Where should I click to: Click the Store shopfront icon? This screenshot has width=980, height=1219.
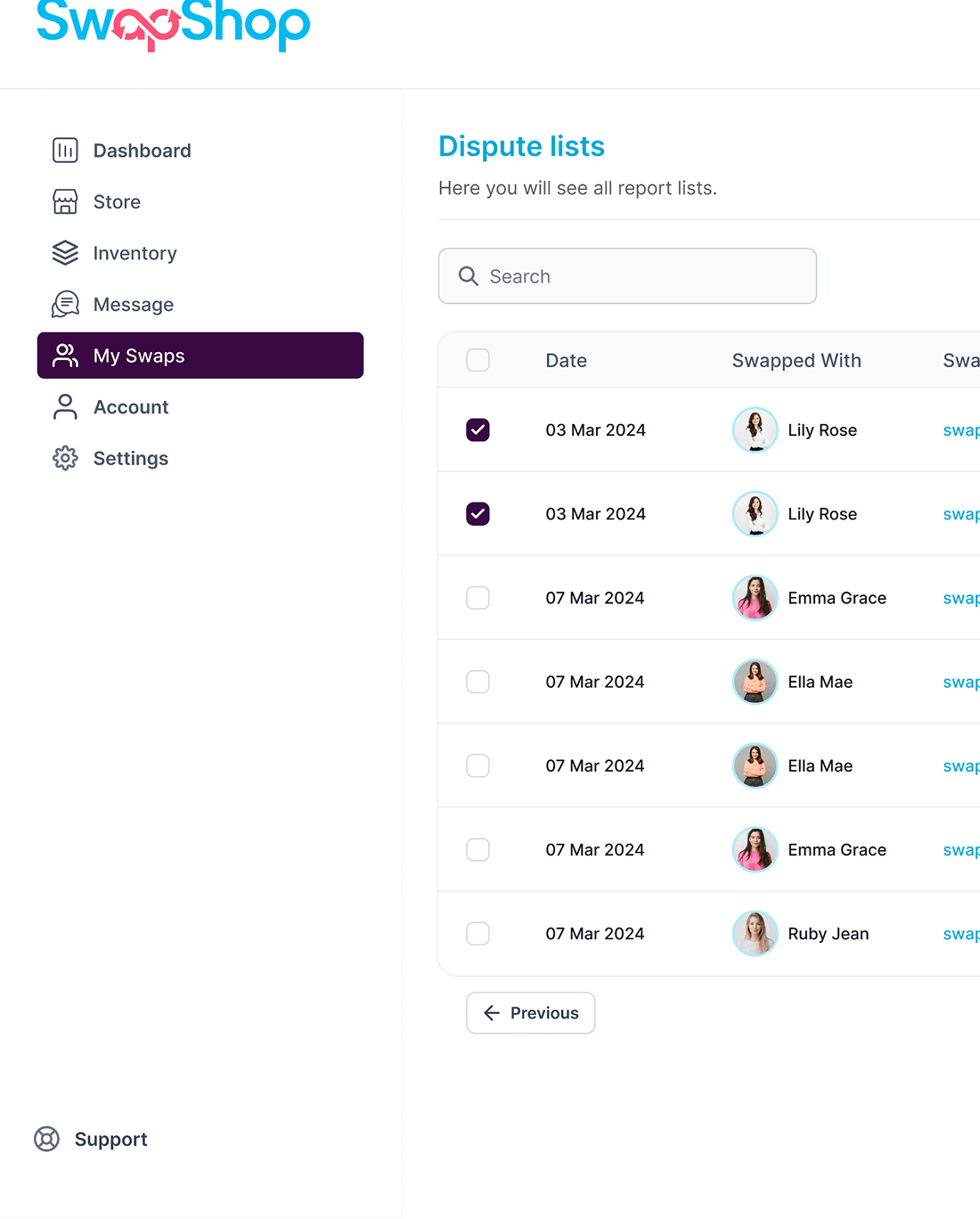click(65, 202)
